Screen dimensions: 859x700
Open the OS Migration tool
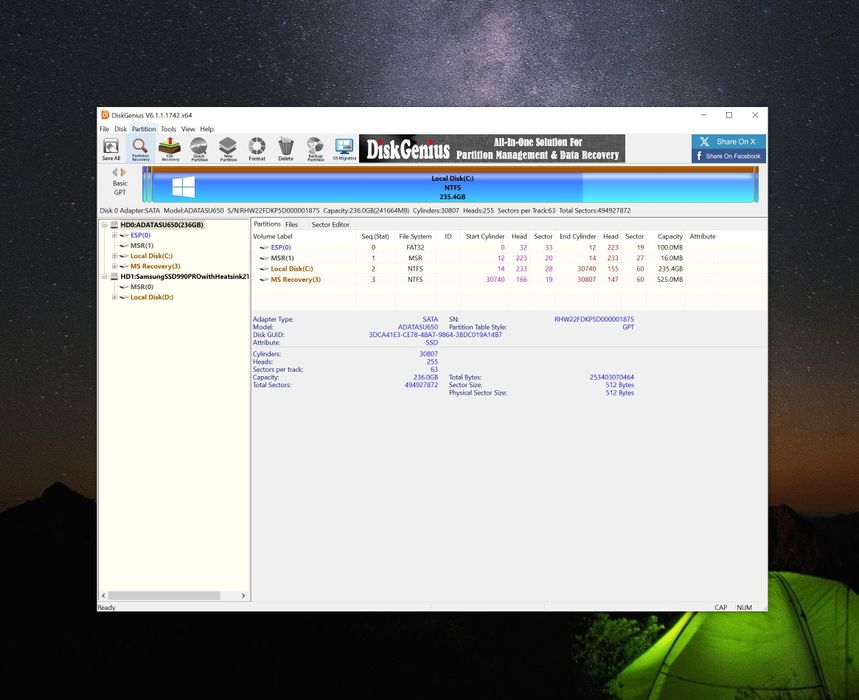click(x=345, y=149)
